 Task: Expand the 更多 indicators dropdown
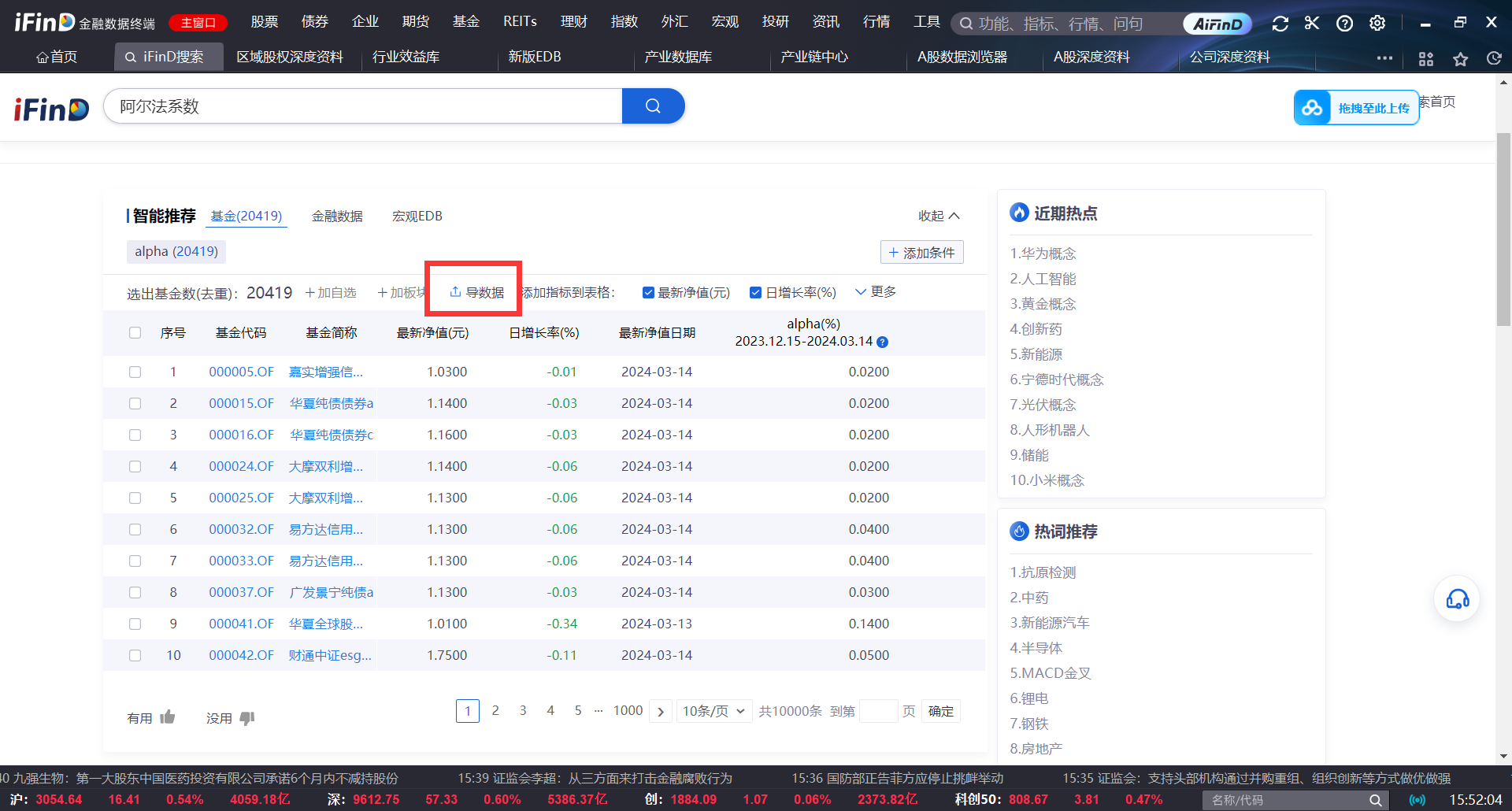[876, 292]
